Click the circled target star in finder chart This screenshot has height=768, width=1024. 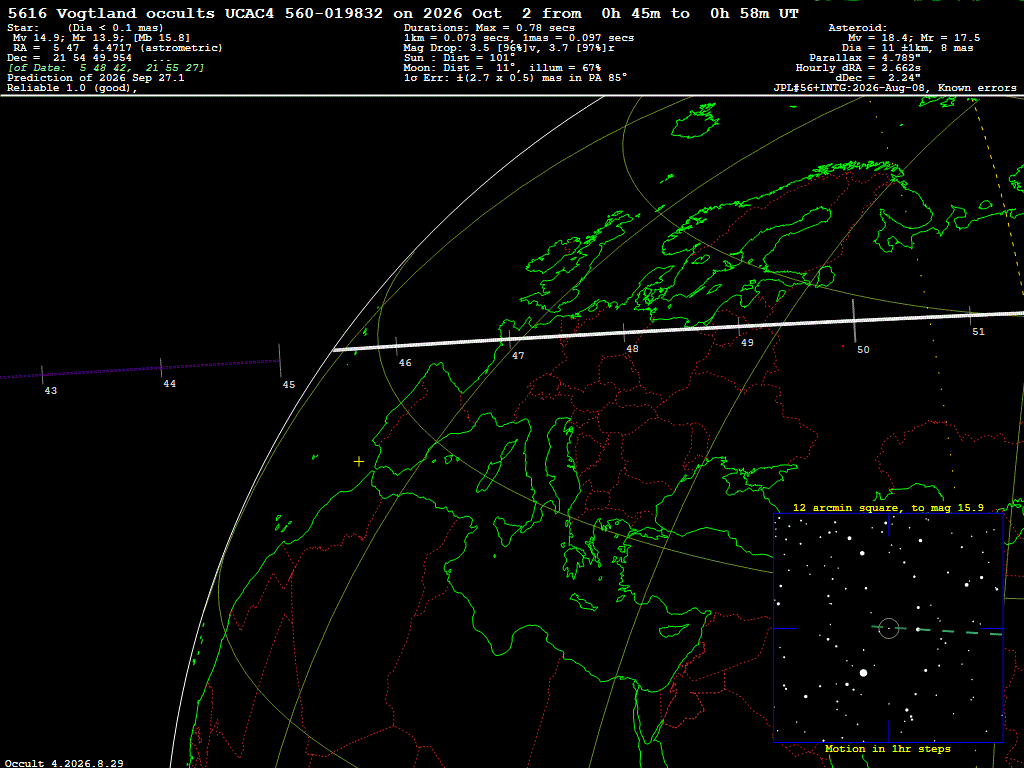tap(889, 628)
